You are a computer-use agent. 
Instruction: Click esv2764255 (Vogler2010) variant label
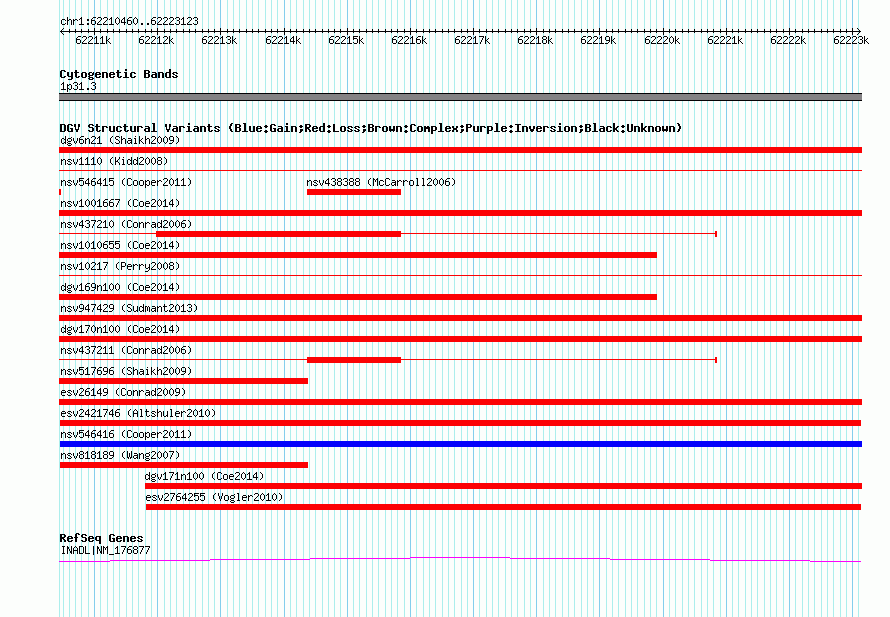214,497
